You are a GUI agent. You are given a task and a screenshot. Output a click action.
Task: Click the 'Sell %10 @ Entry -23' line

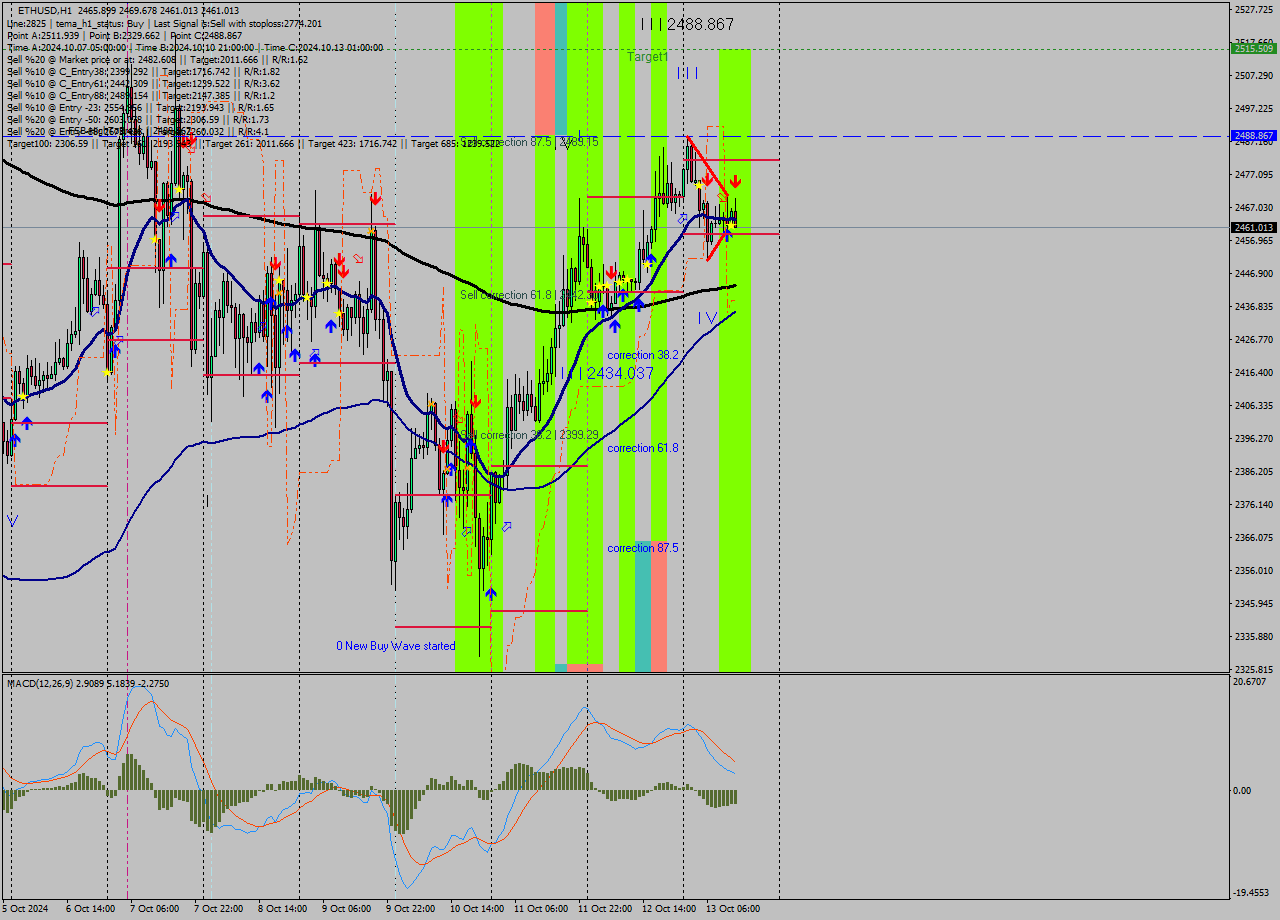pos(140,107)
